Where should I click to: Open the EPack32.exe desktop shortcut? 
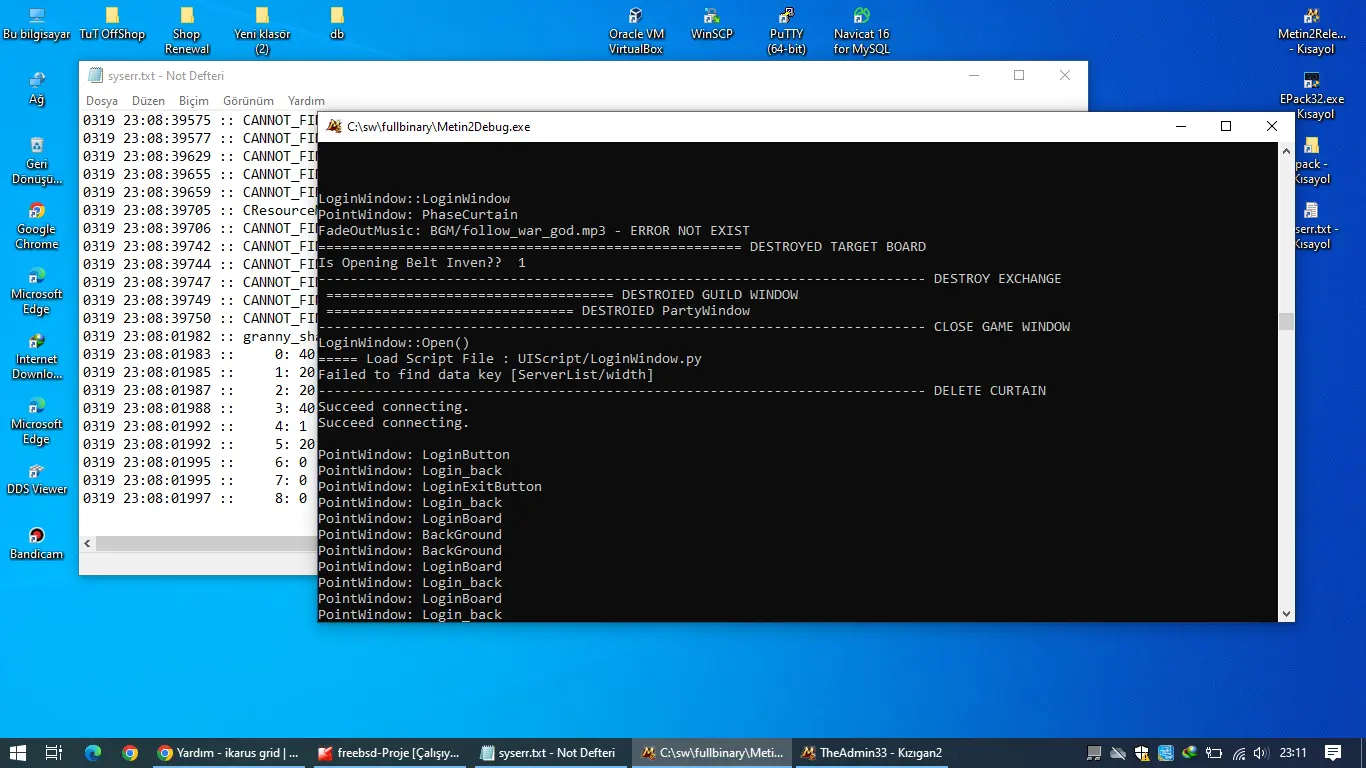click(1311, 82)
